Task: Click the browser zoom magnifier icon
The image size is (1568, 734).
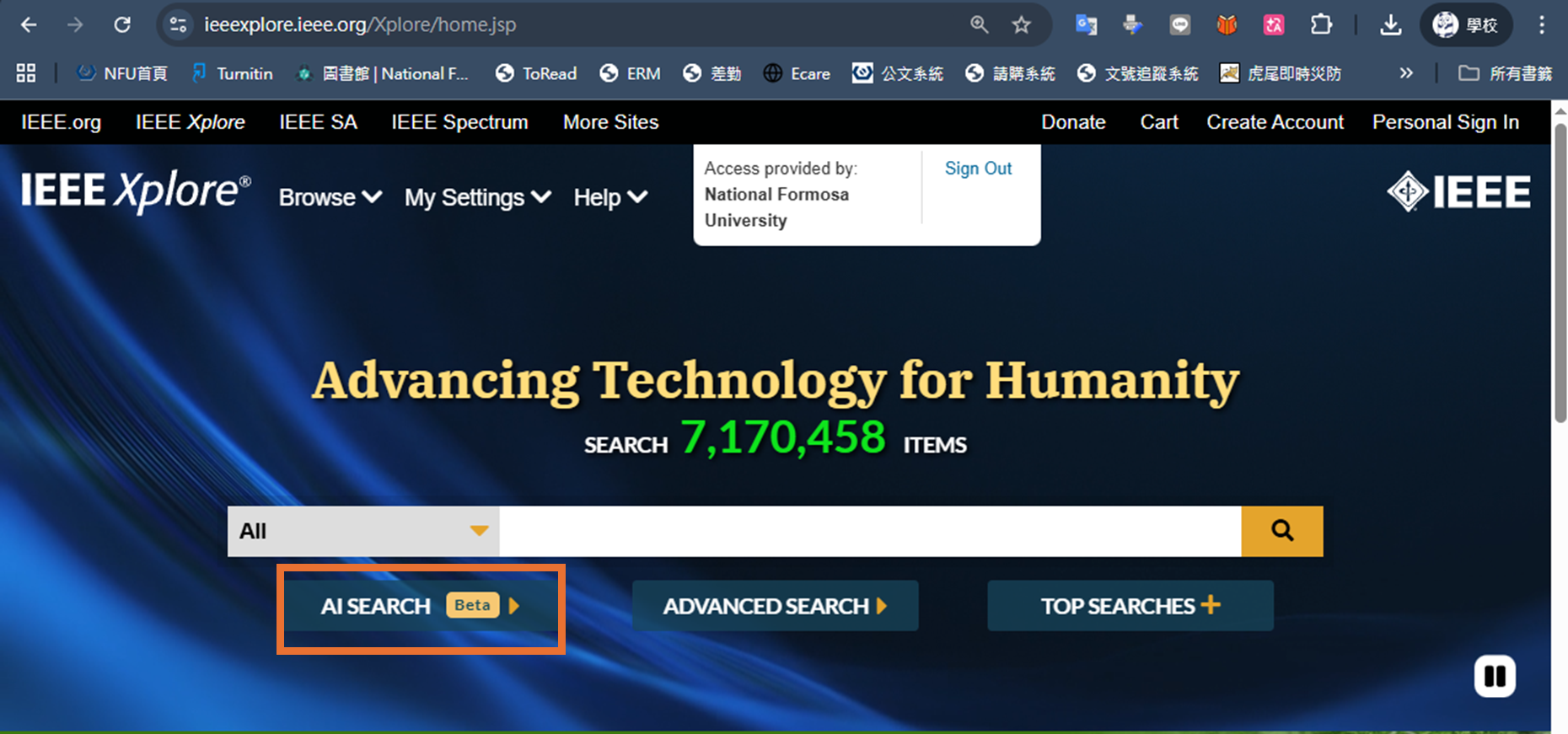Action: pos(979,25)
